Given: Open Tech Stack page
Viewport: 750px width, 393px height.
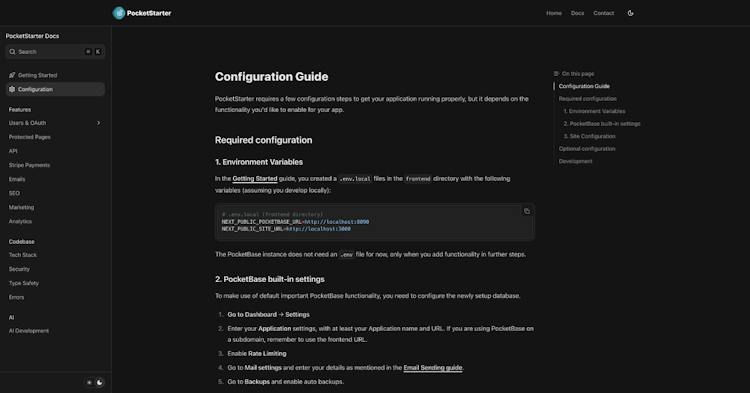Looking at the screenshot, I should (22, 255).
